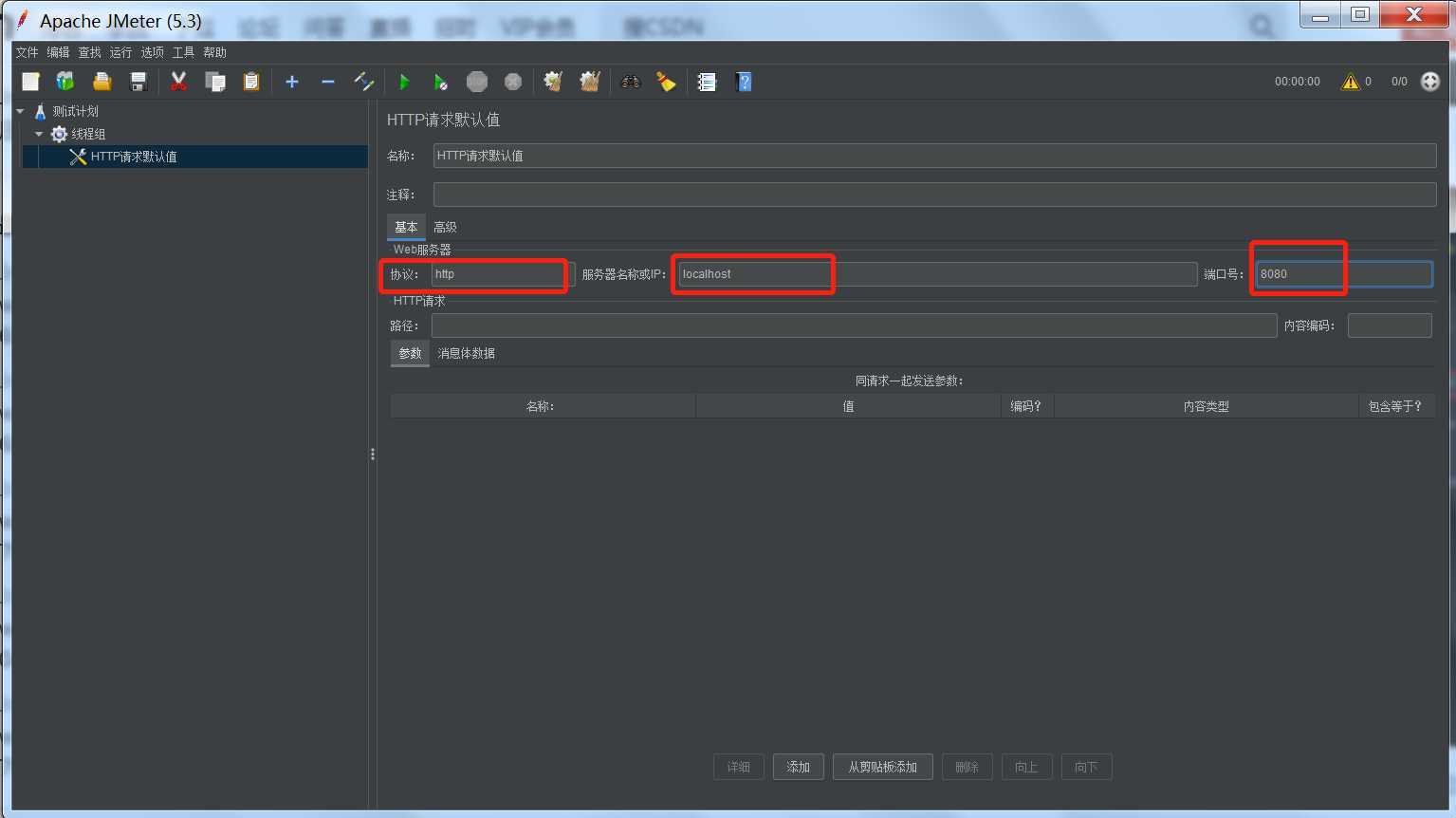Click the yellow warning log icon

pyautogui.click(x=1350, y=82)
